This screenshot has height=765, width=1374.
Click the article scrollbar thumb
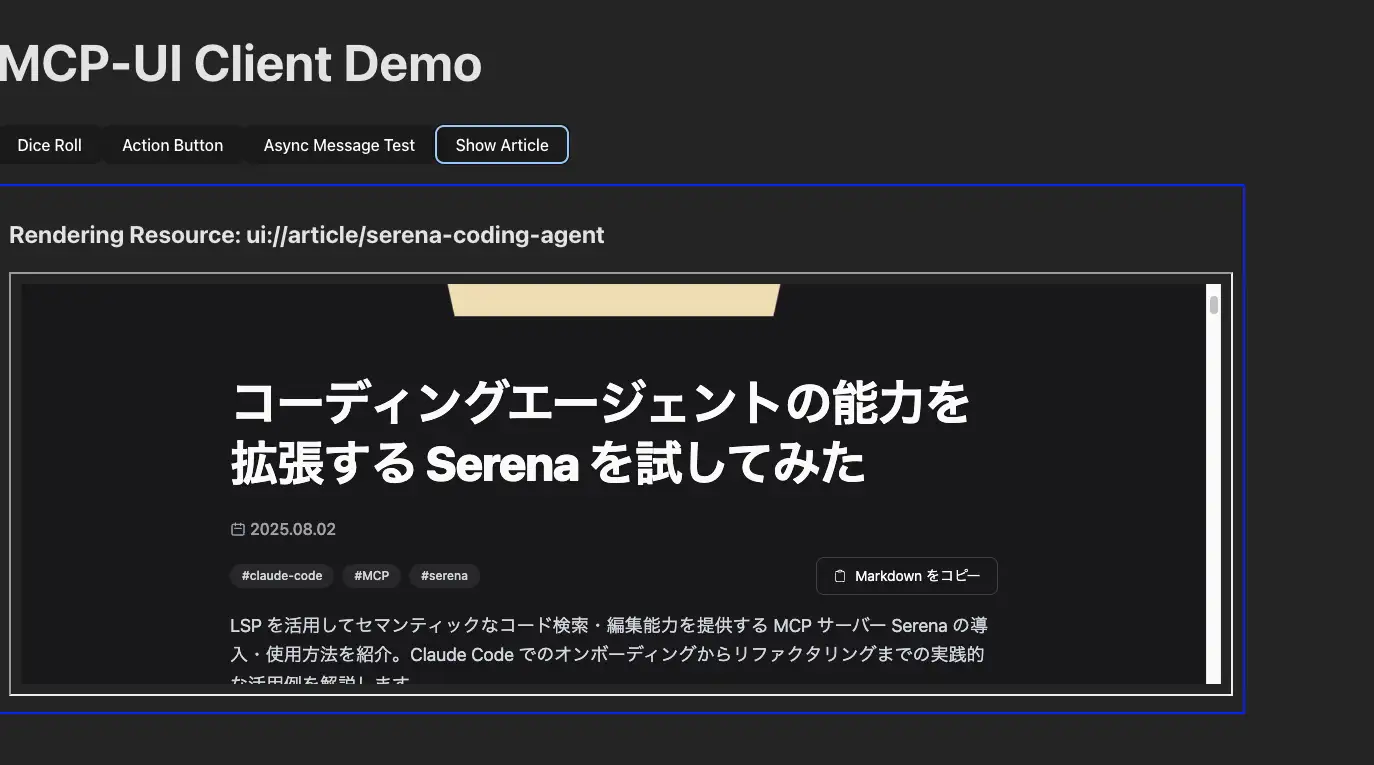[x=1214, y=304]
